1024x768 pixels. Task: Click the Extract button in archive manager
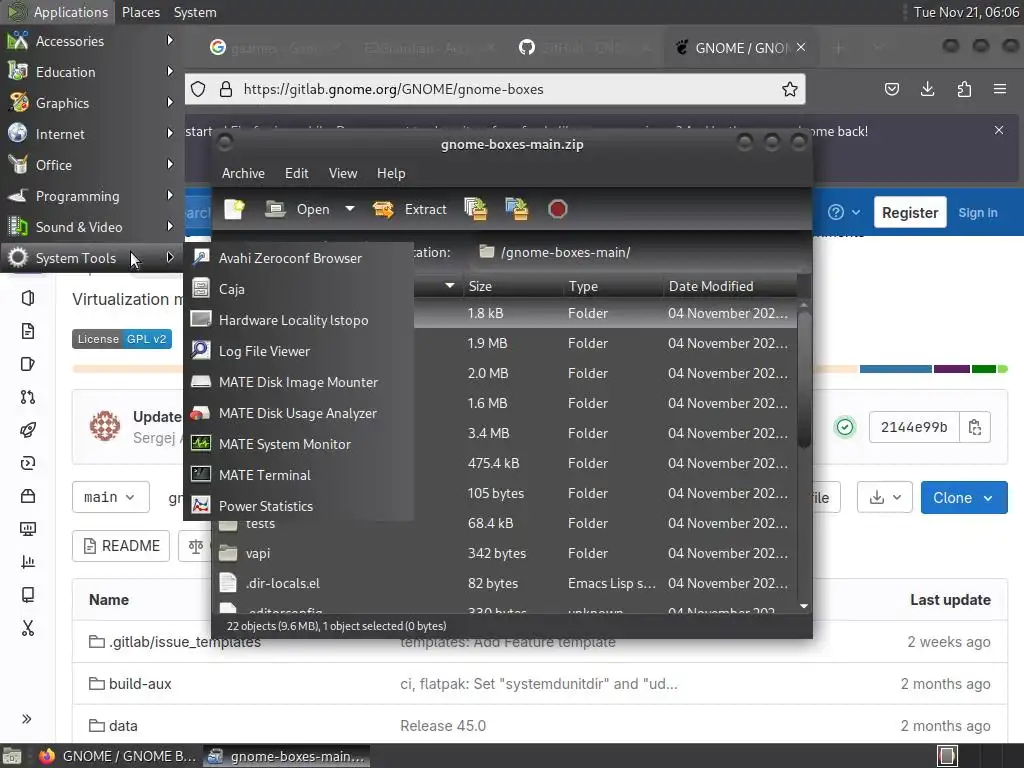click(x=409, y=209)
